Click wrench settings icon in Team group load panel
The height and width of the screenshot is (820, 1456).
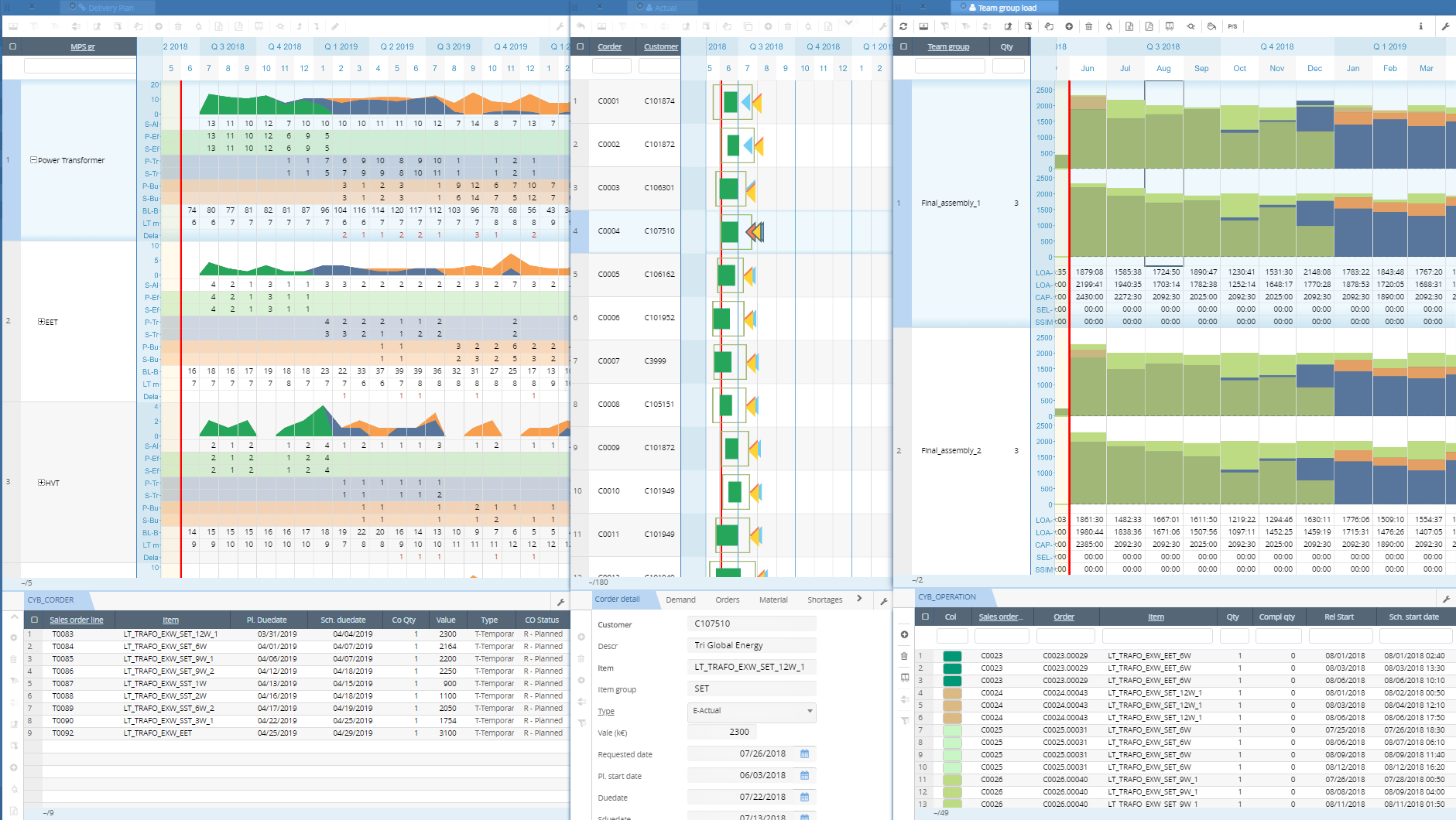point(1445,26)
